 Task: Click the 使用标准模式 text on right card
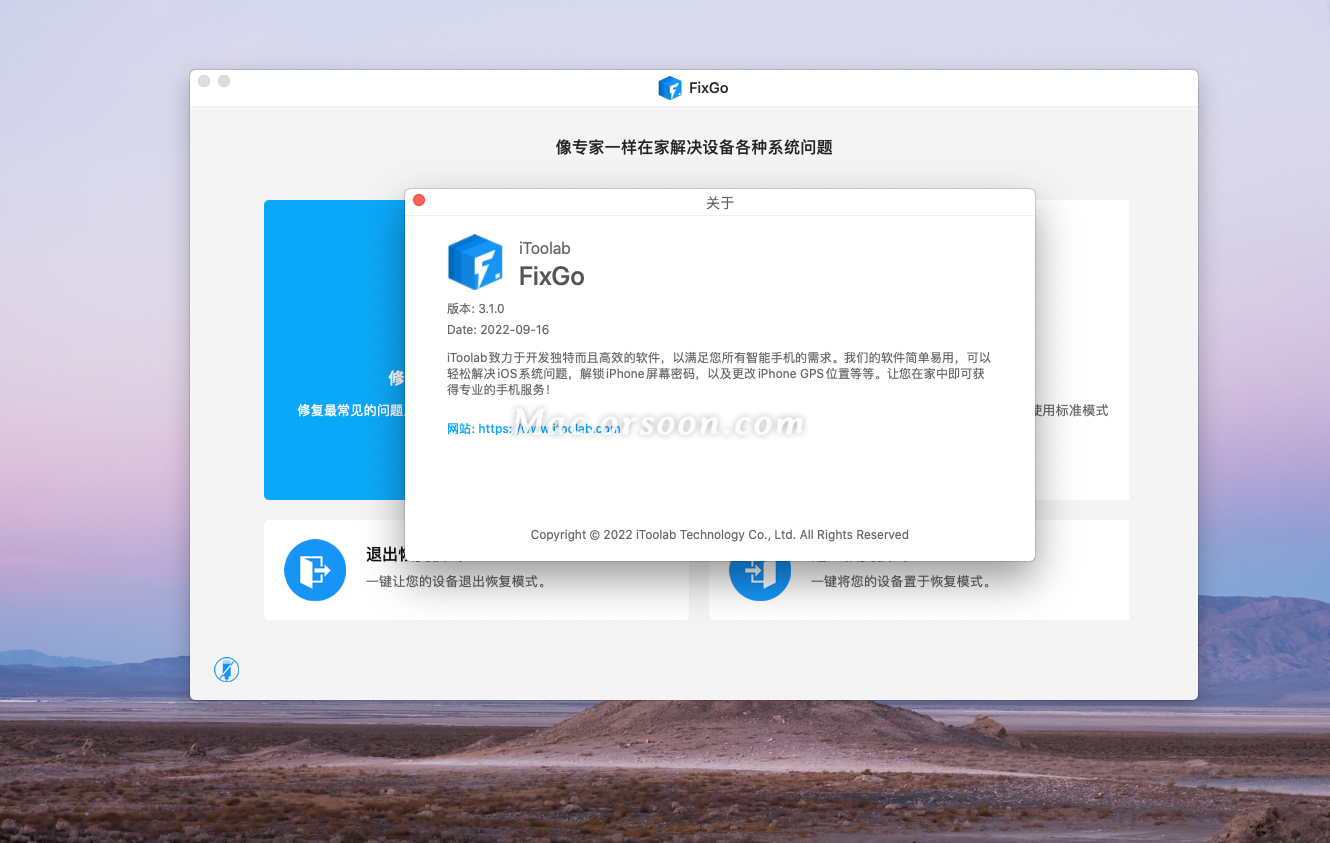tap(1072, 410)
